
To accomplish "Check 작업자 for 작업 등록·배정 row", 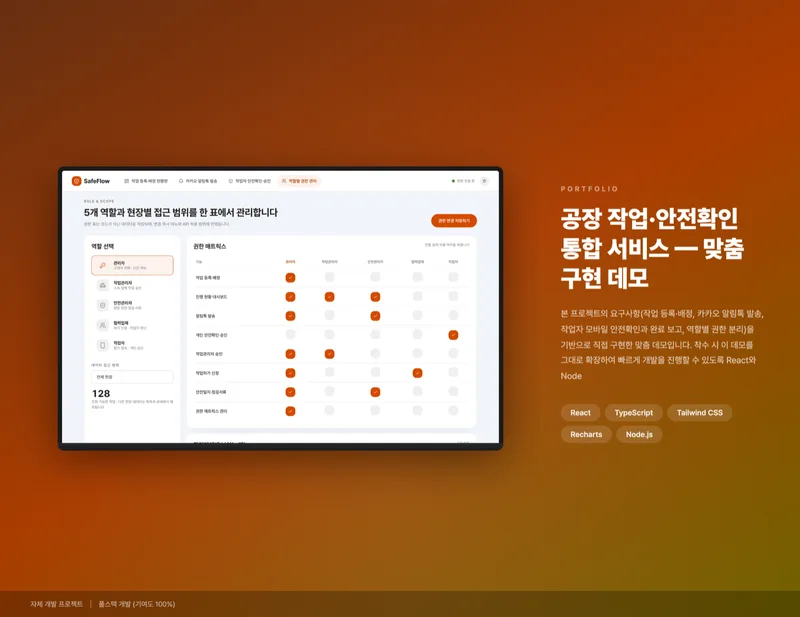I will [453, 277].
